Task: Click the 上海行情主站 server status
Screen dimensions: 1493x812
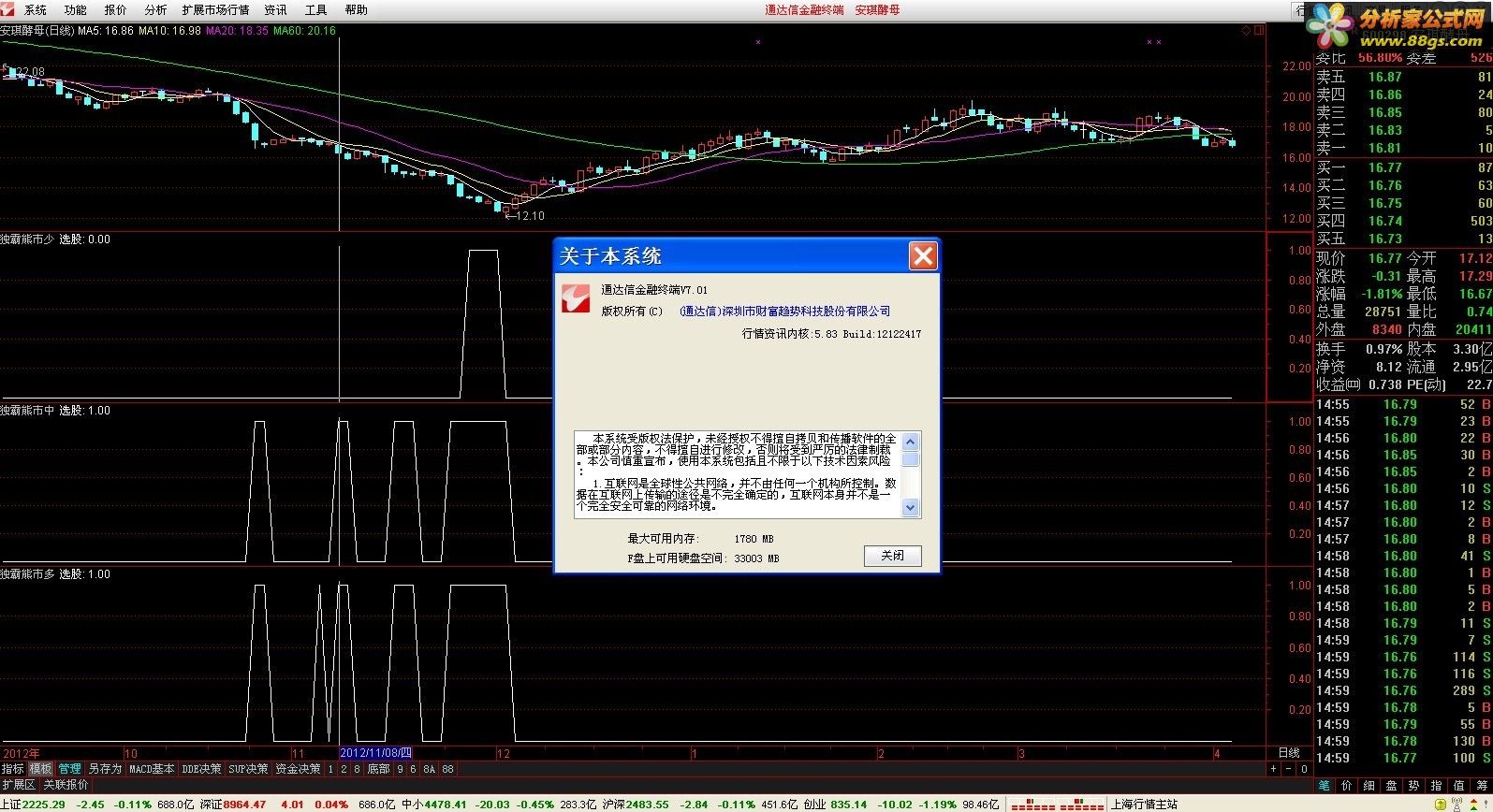Action: point(1143,805)
